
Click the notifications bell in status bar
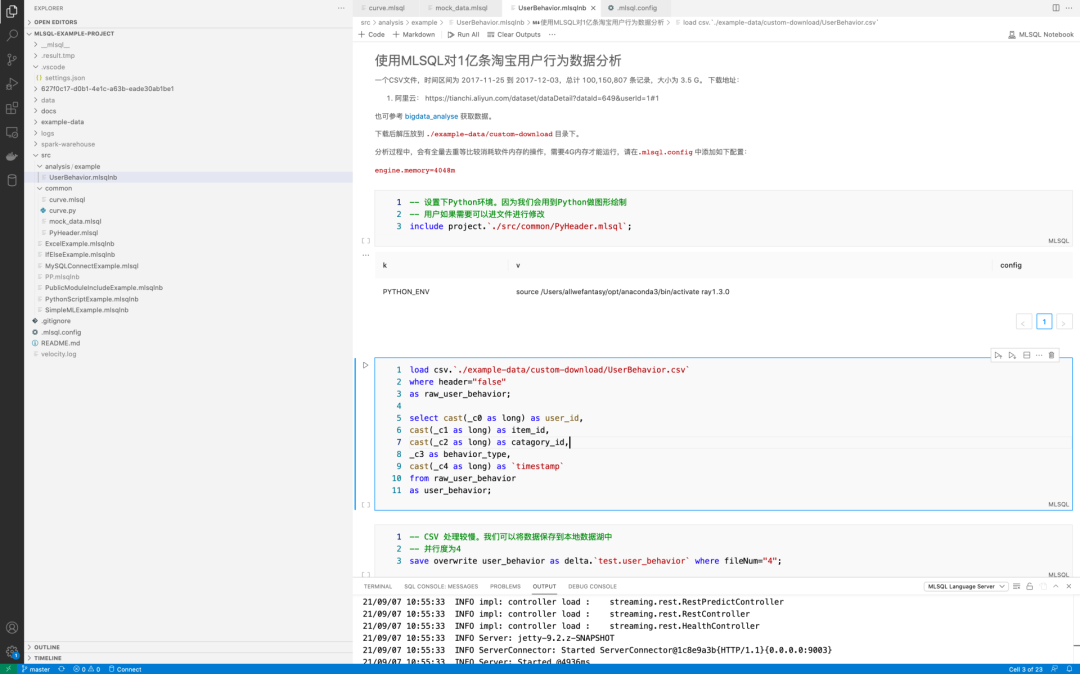click(x=1070, y=669)
